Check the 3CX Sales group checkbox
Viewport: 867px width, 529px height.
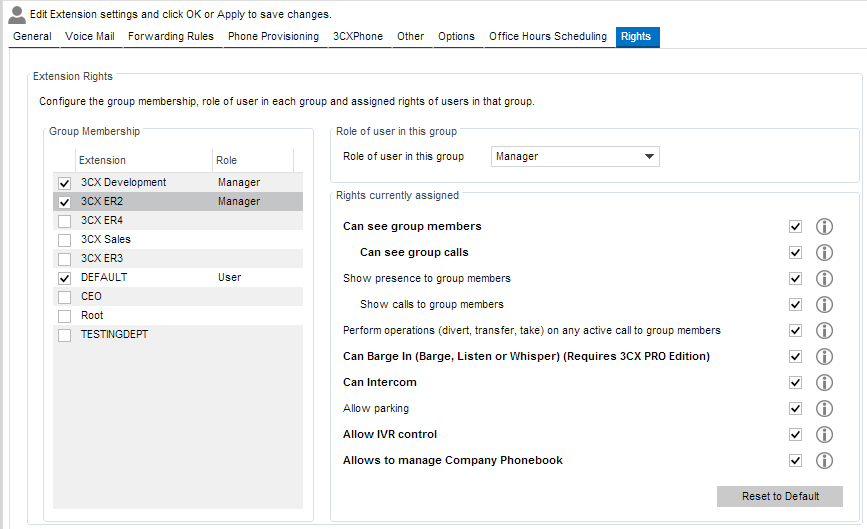point(65,240)
